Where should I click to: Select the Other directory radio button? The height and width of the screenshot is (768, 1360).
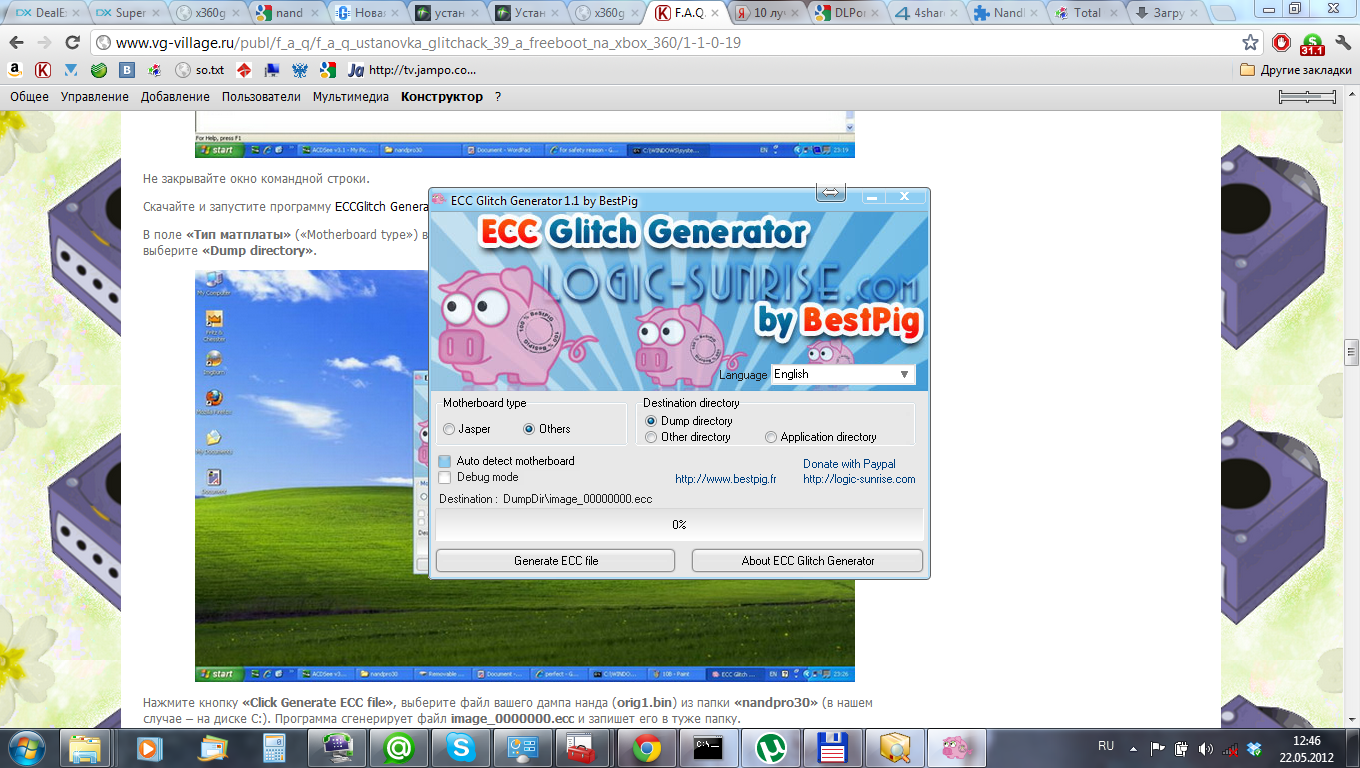(652, 437)
